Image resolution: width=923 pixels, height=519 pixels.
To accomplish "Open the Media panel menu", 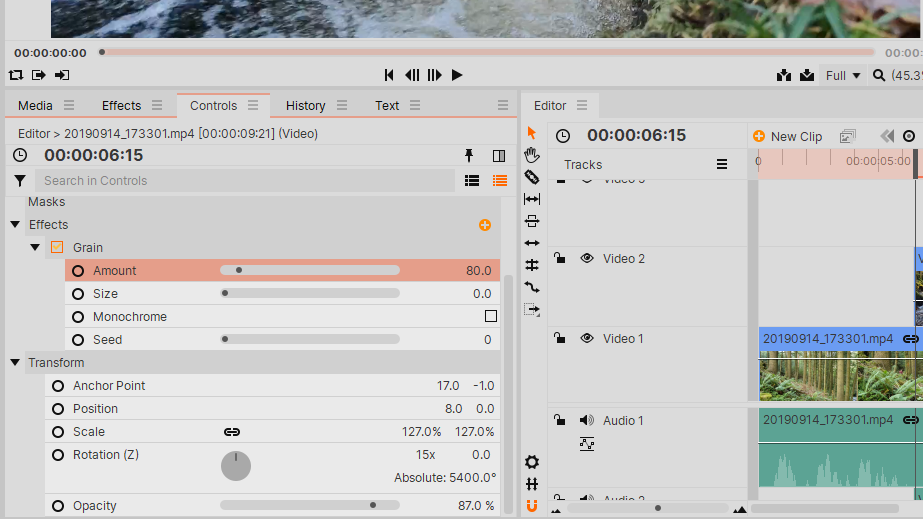I will (x=69, y=105).
